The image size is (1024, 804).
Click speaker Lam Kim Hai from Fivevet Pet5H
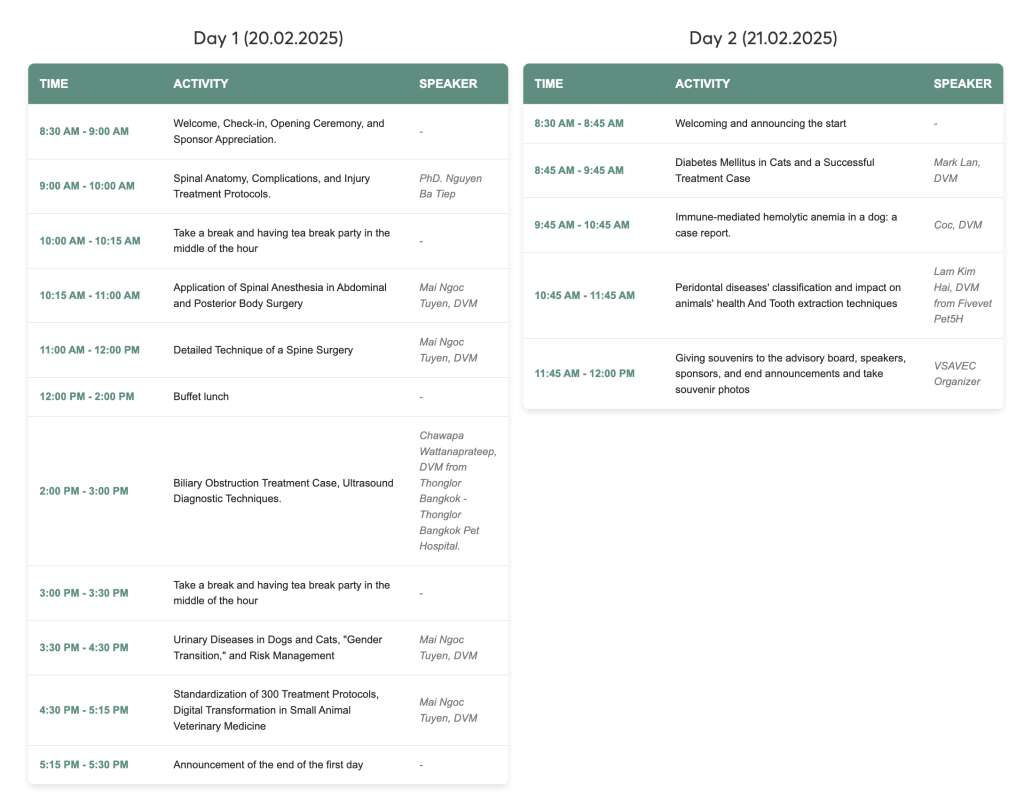click(963, 295)
